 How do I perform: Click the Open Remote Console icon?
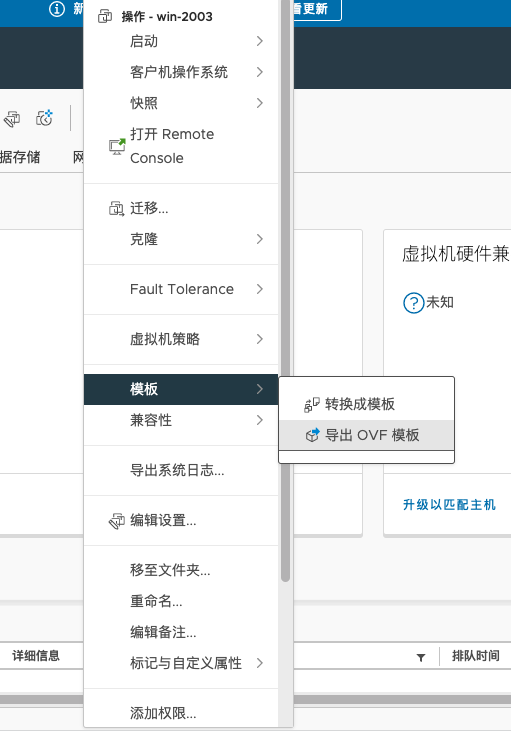[x=117, y=146]
